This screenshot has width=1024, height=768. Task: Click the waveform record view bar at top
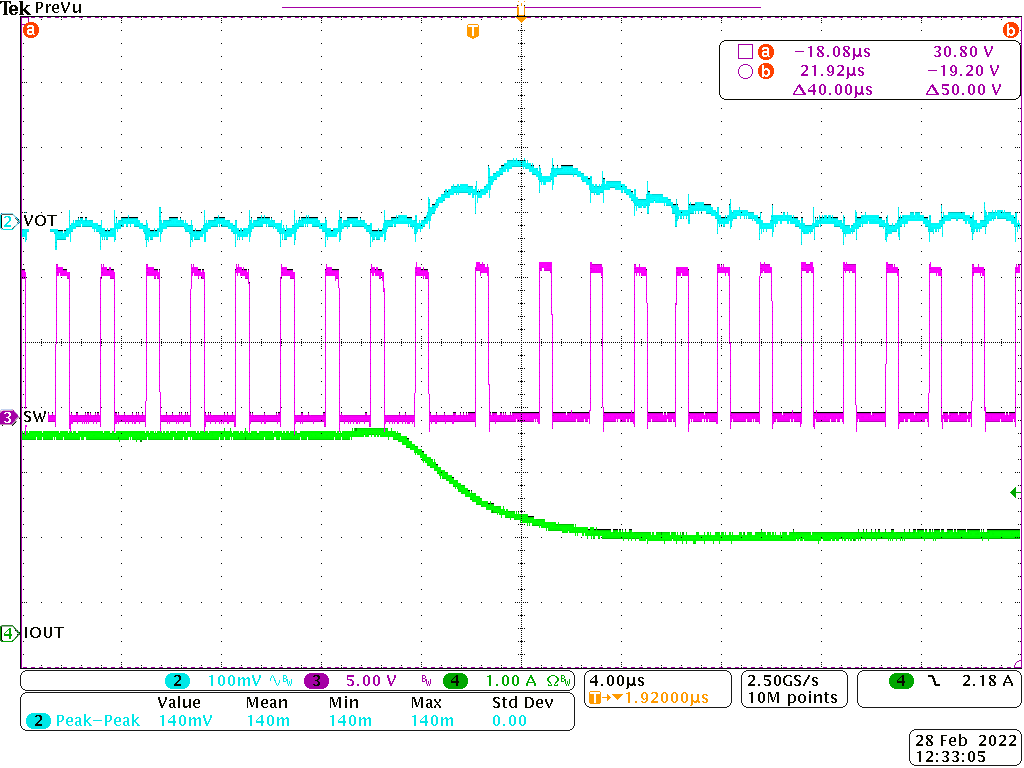click(x=520, y=9)
